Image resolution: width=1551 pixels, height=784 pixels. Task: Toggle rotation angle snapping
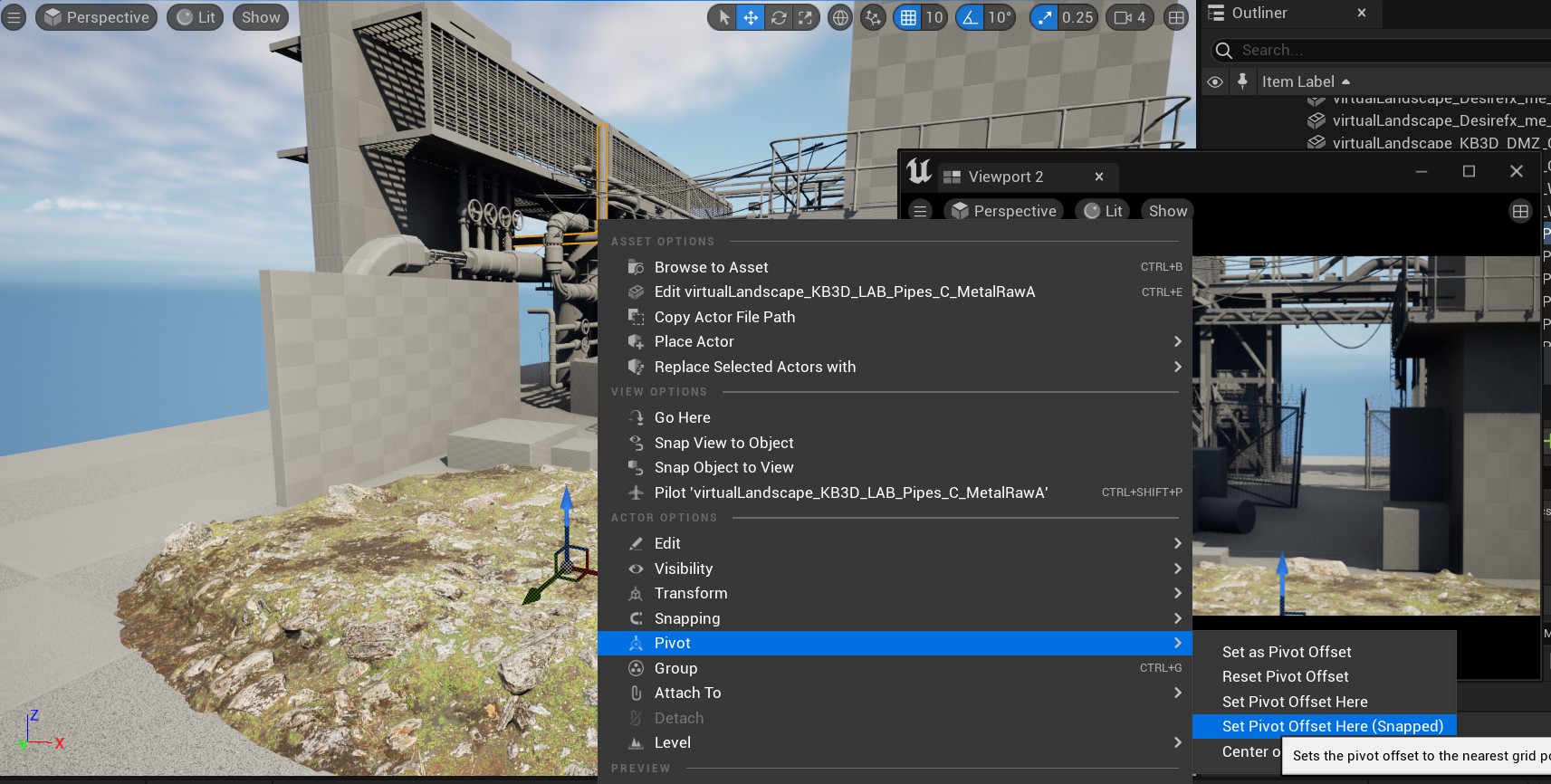[x=971, y=17]
